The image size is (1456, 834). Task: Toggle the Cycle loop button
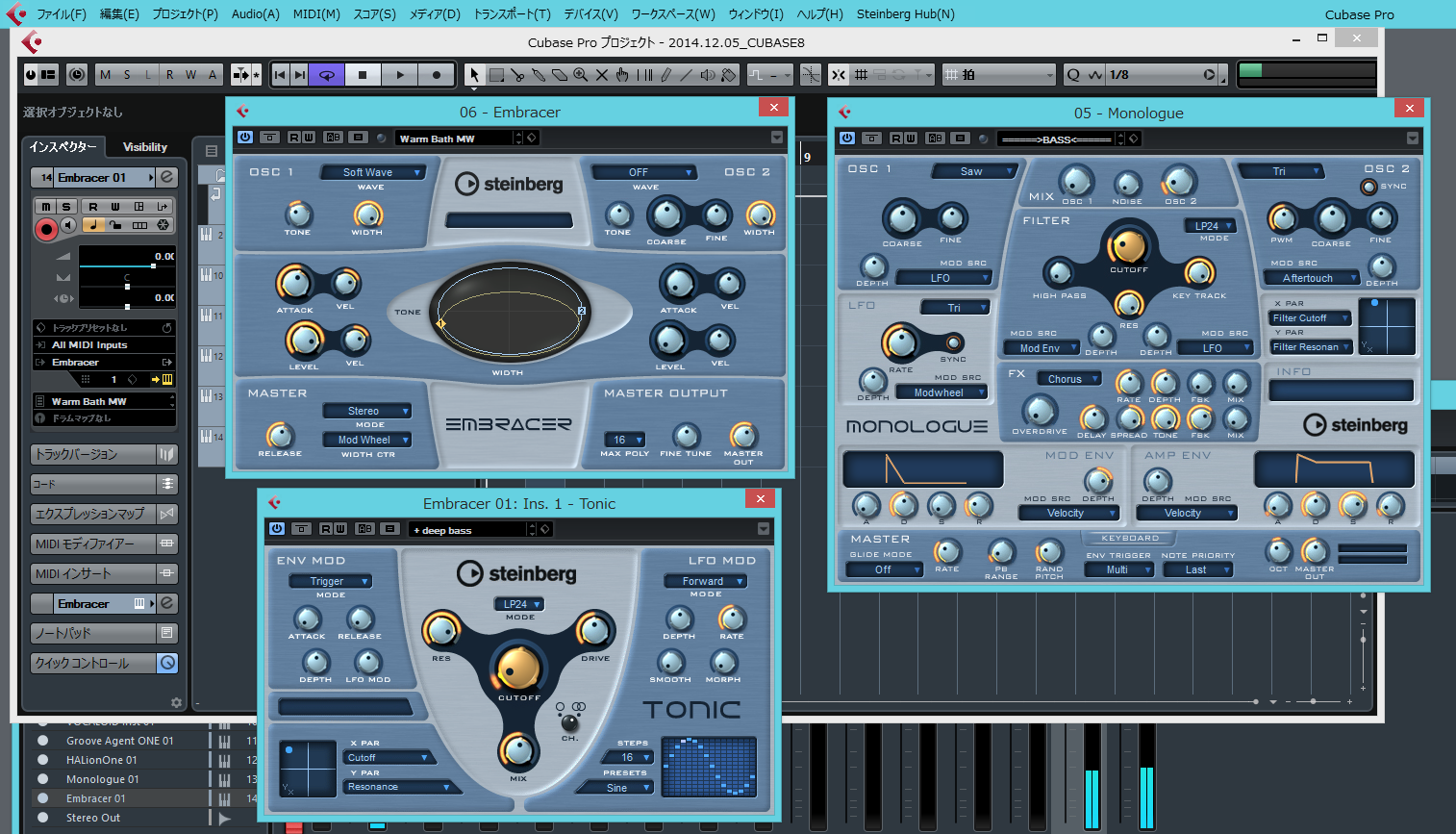pos(327,74)
